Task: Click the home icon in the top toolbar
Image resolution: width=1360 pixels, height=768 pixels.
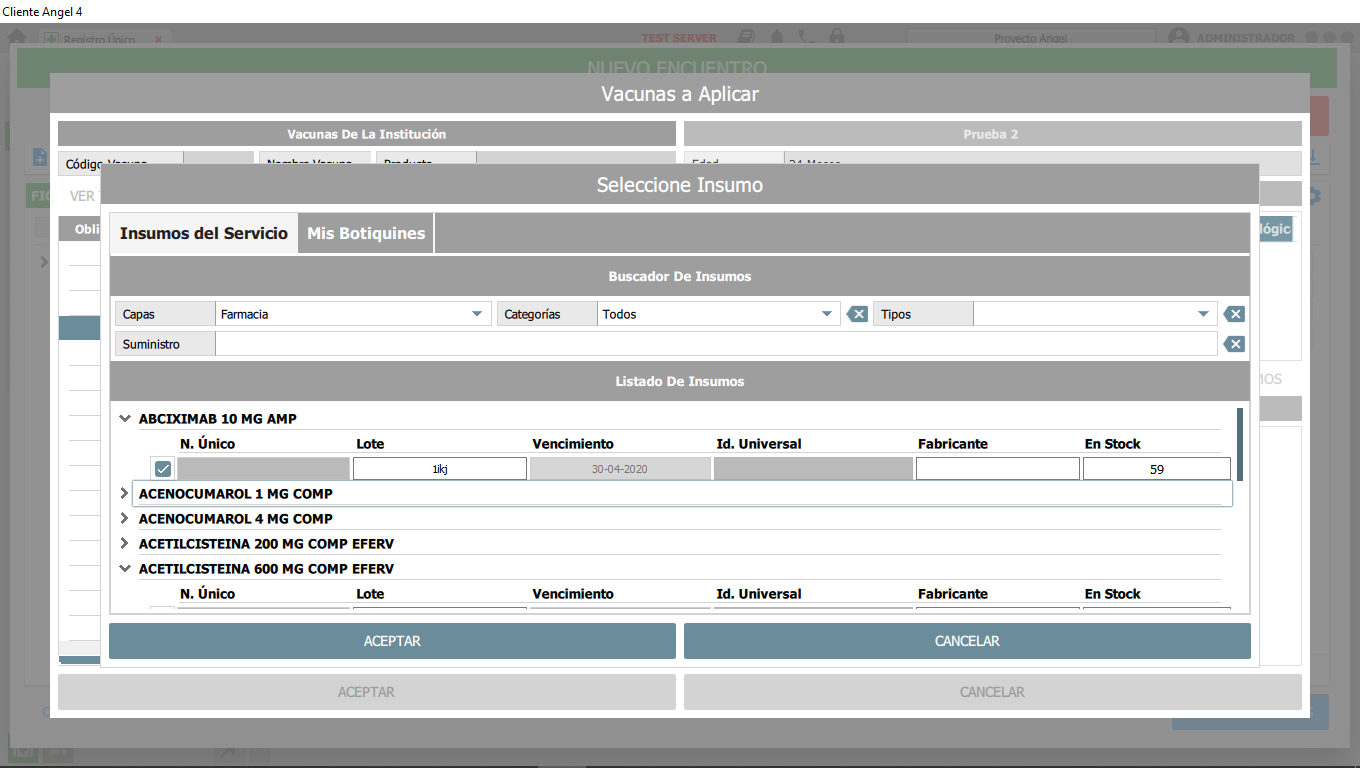Action: click(x=16, y=36)
